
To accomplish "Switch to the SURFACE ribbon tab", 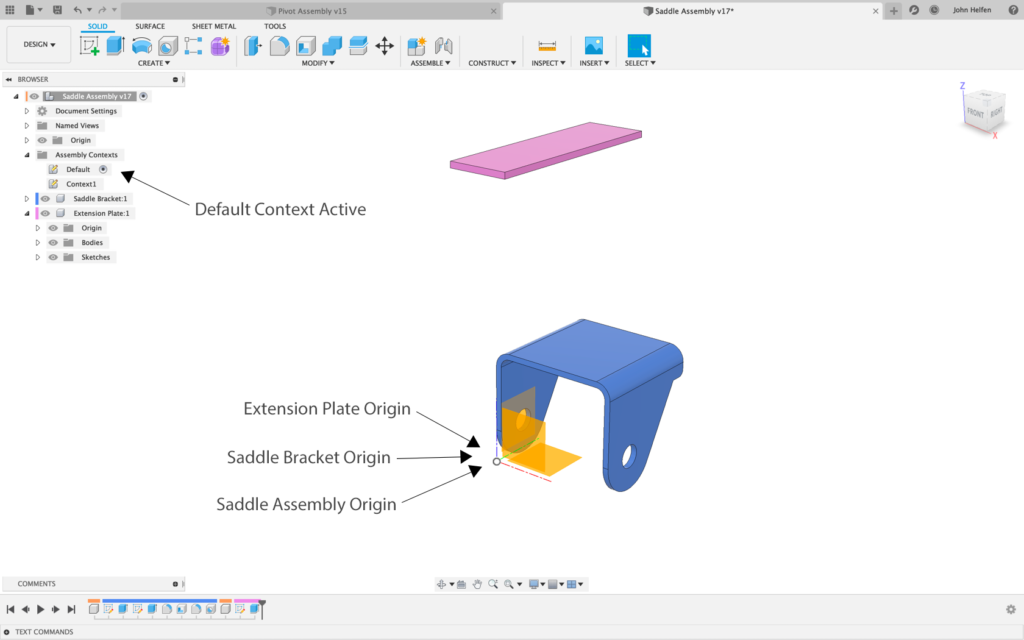I will [x=150, y=26].
